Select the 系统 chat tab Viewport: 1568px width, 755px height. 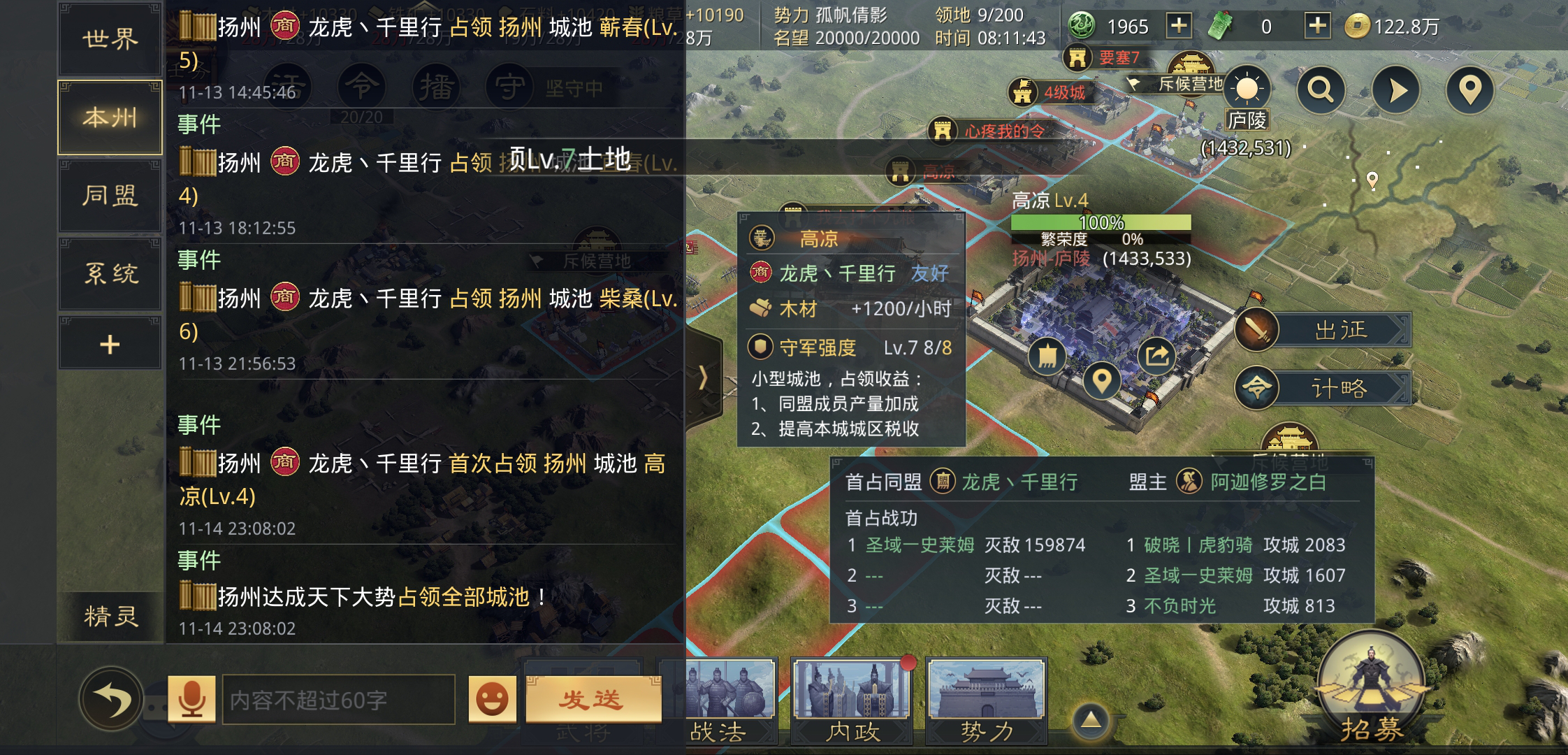point(110,273)
